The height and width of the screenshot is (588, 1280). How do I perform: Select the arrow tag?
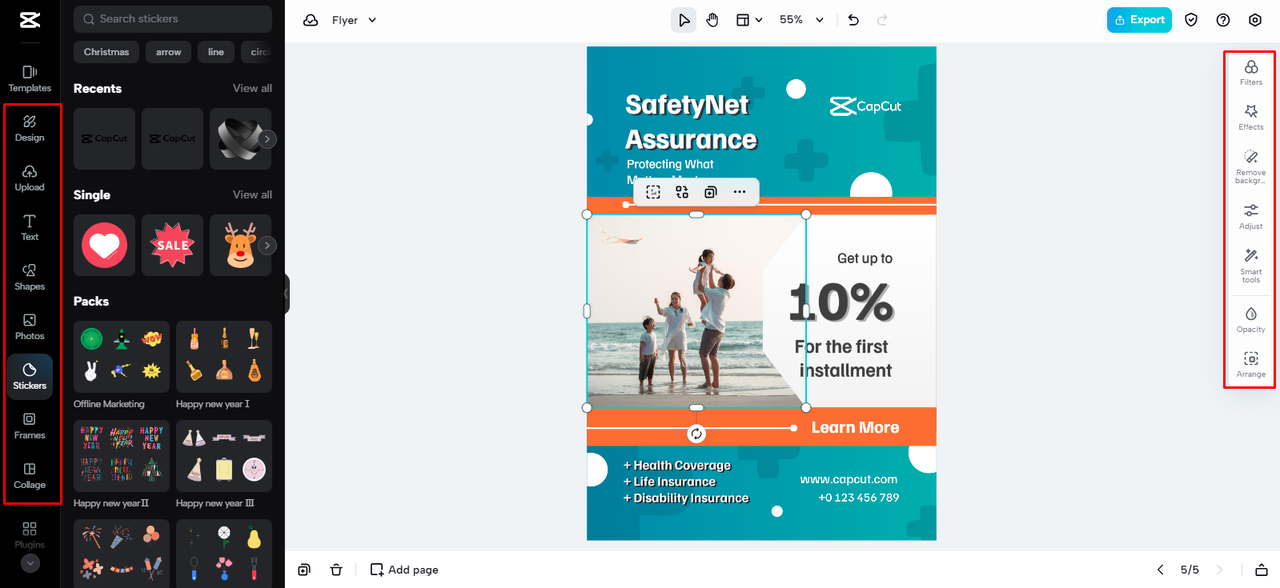(169, 52)
